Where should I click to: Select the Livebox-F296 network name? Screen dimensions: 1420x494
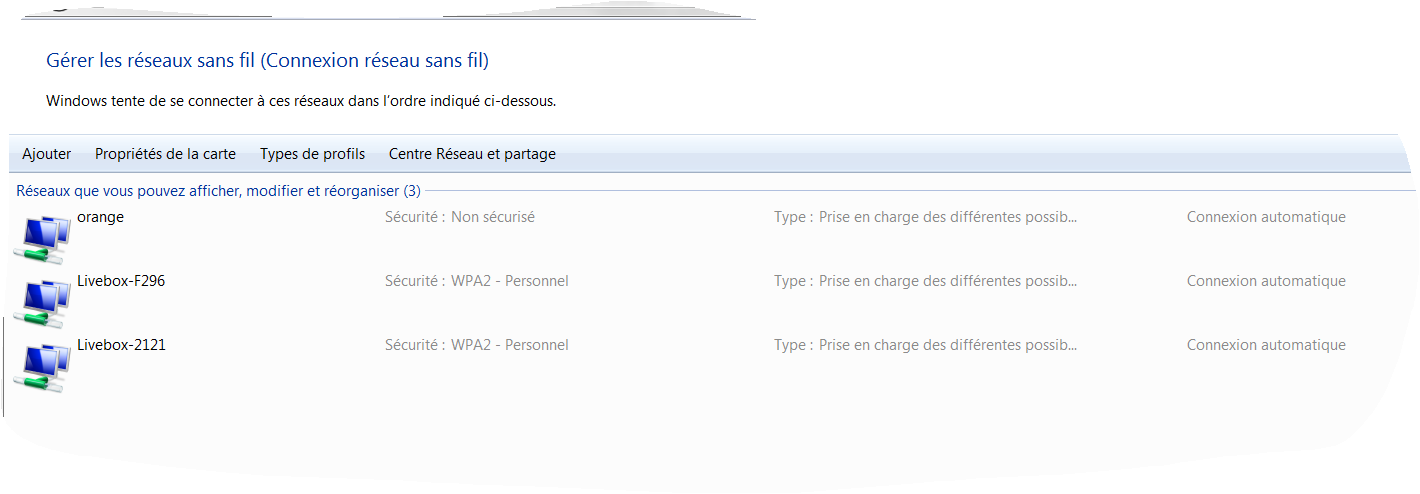point(121,281)
